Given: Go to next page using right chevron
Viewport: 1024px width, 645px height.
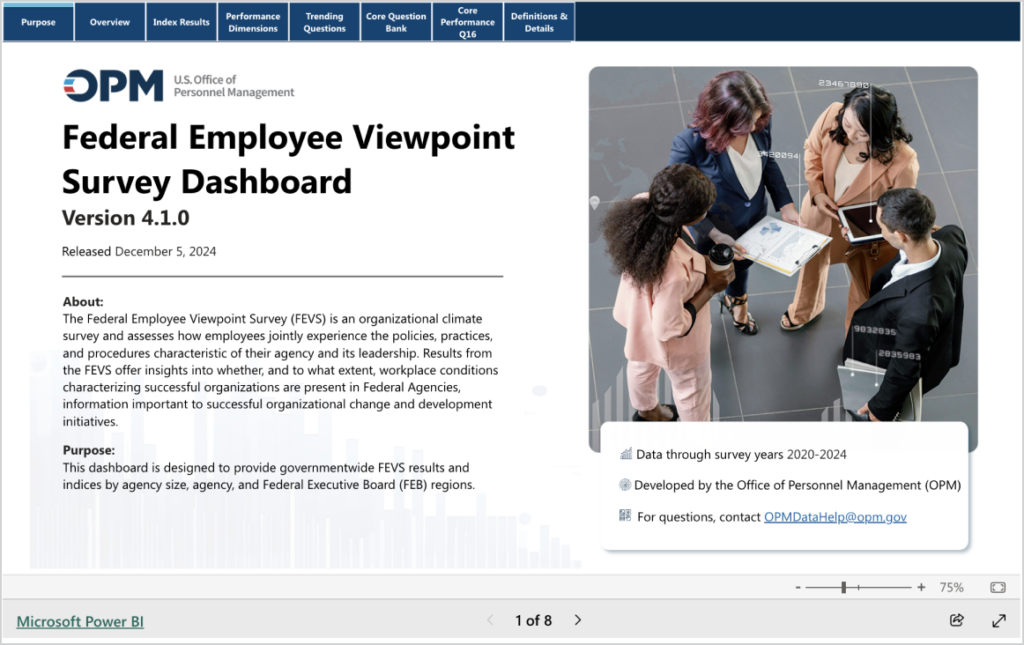Looking at the screenshot, I should (578, 620).
